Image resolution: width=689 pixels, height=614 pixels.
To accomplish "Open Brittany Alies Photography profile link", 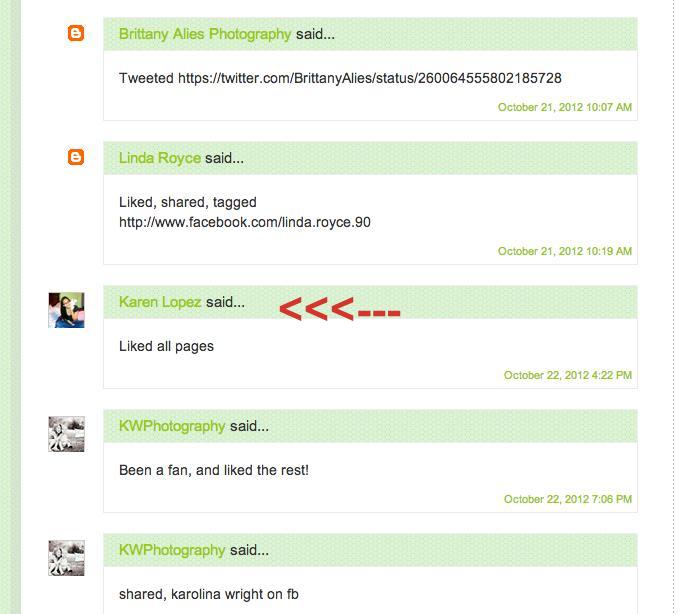I will click(205, 34).
